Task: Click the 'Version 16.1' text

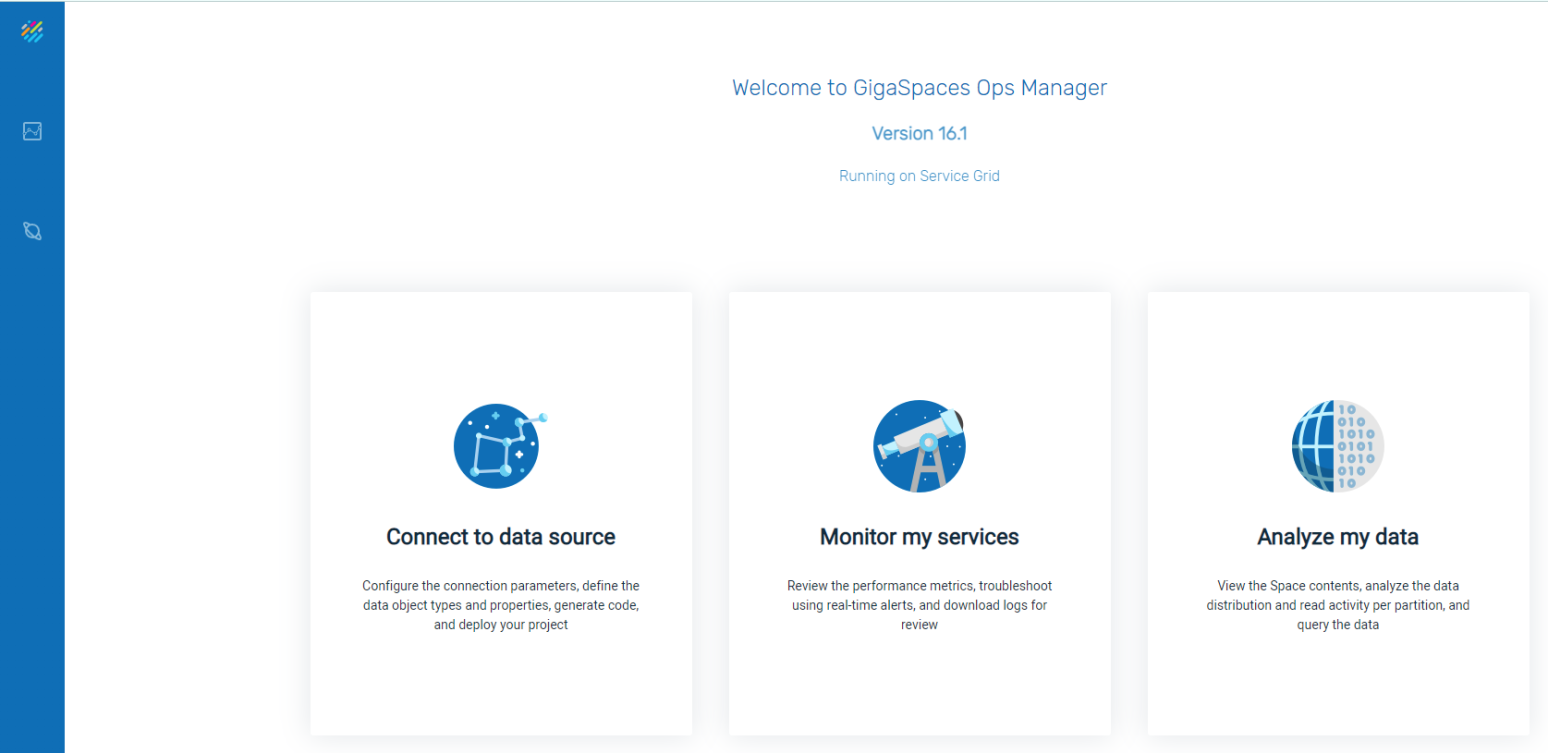Action: (x=919, y=134)
